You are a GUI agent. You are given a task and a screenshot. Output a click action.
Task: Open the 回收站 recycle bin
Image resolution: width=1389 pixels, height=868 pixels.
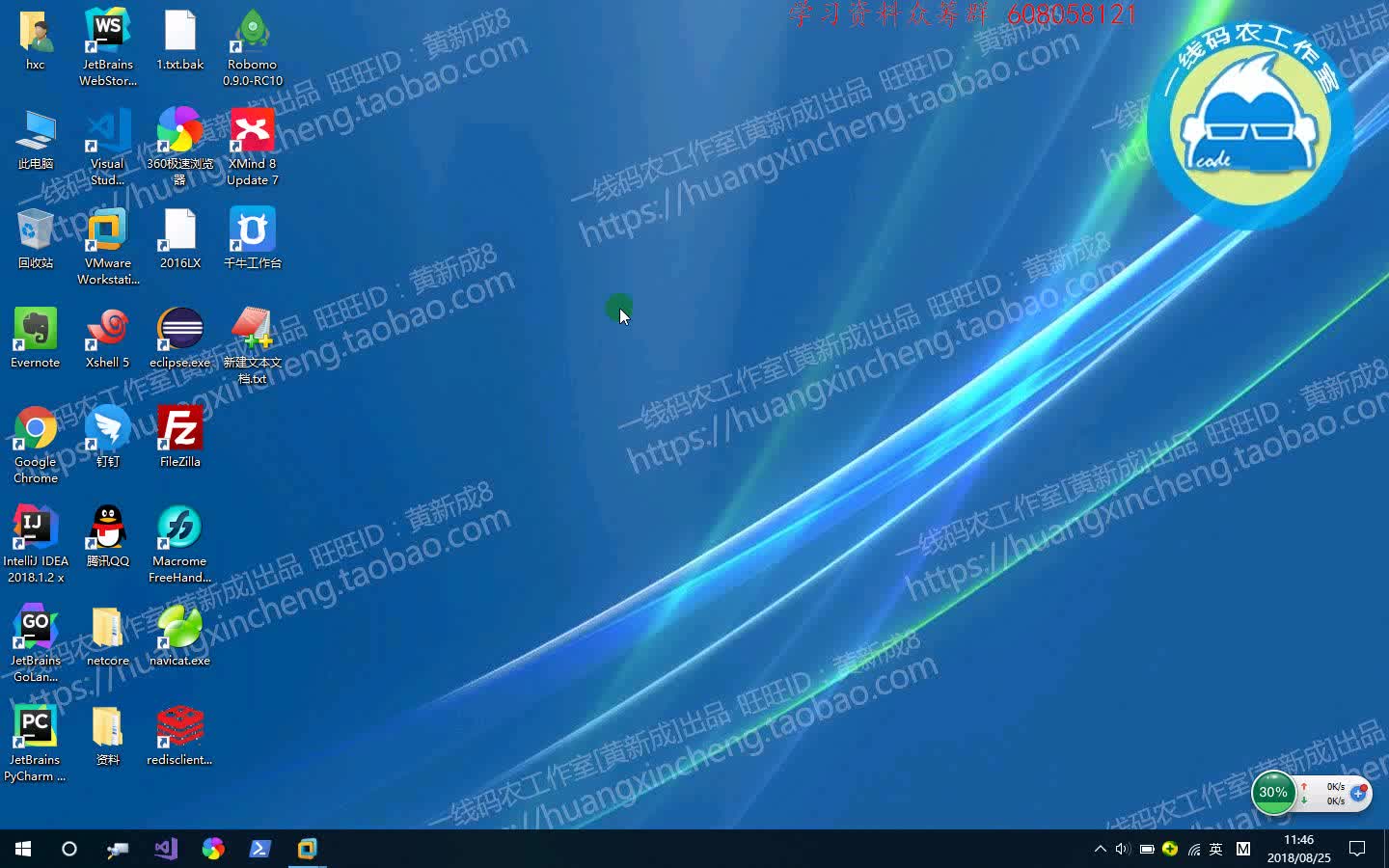click(36, 239)
